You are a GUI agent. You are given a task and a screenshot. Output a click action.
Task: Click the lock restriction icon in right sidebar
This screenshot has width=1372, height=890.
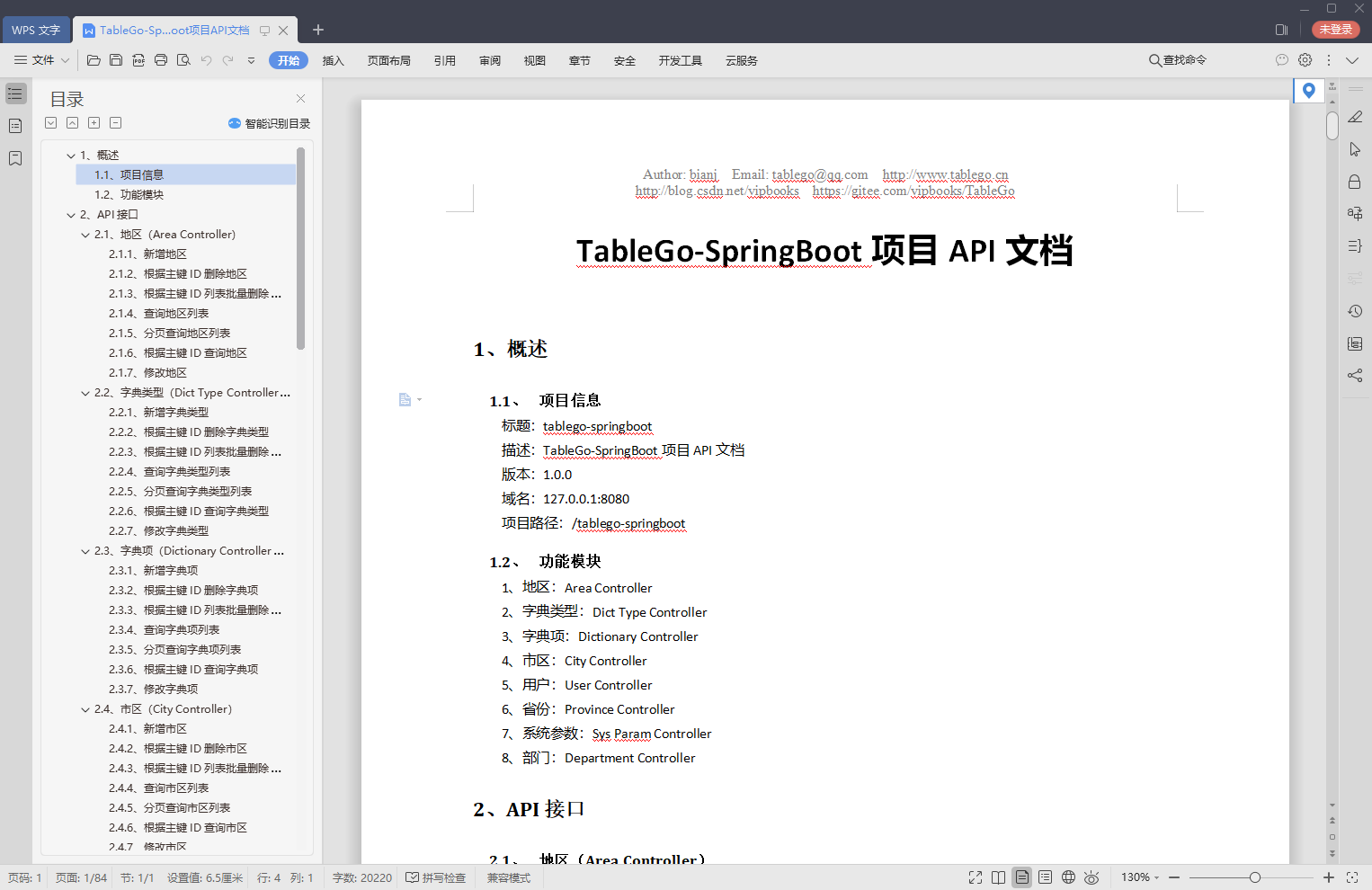(x=1355, y=182)
